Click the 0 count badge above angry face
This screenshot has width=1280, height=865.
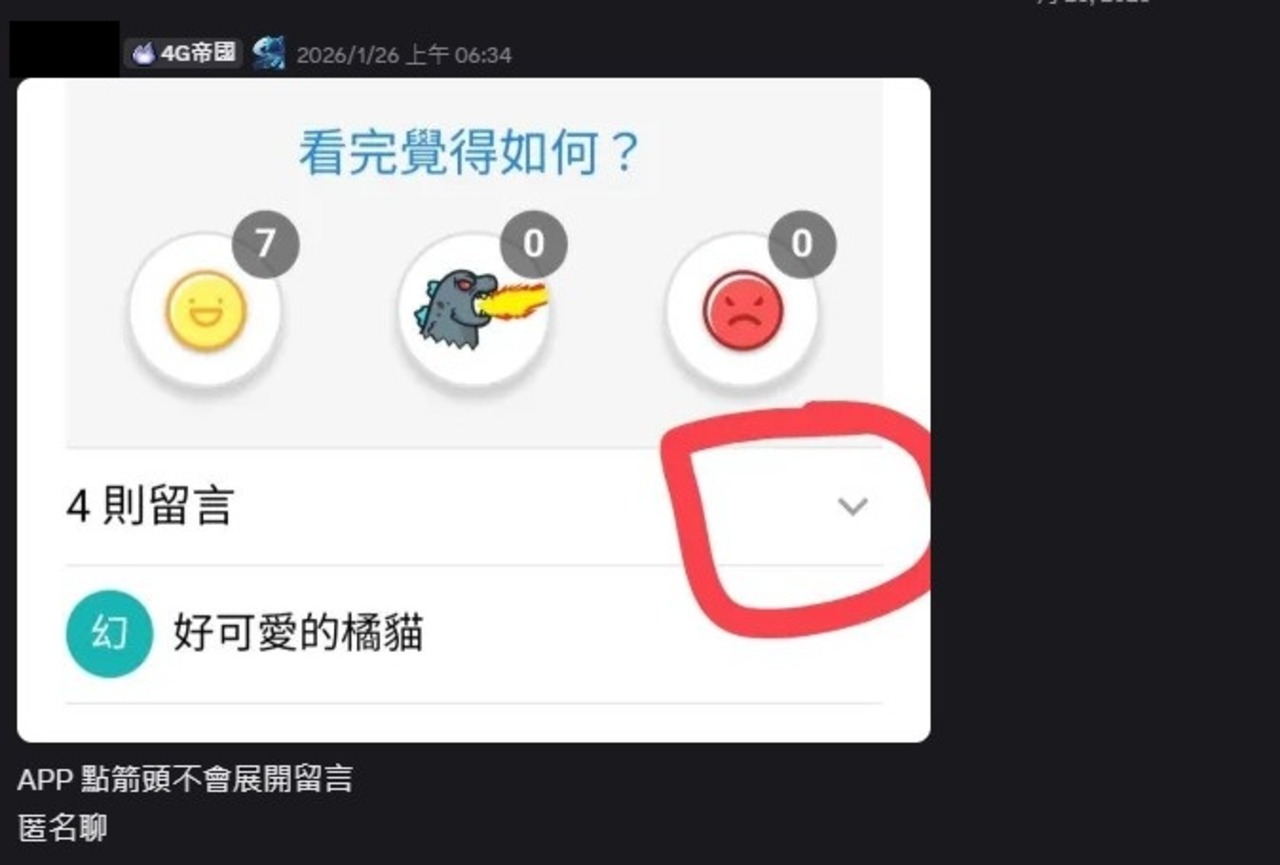pyautogui.click(x=802, y=244)
